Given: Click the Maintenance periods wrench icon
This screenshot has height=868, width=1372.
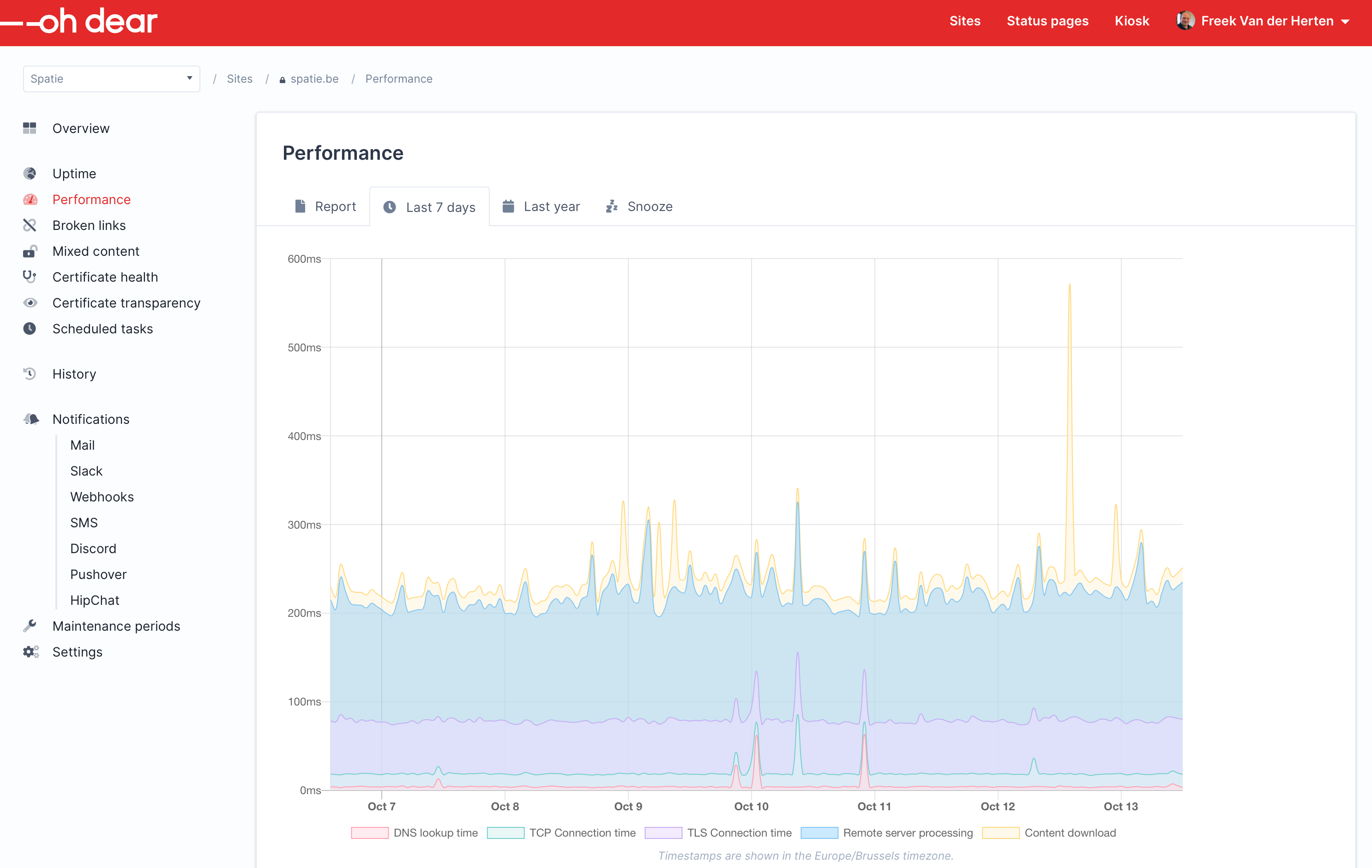Looking at the screenshot, I should [x=30, y=626].
